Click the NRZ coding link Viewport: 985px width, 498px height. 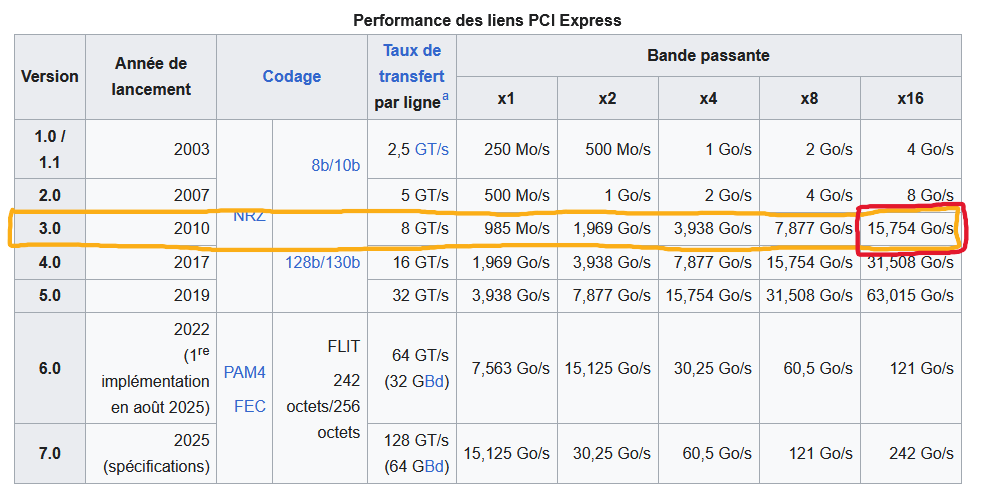tap(248, 214)
